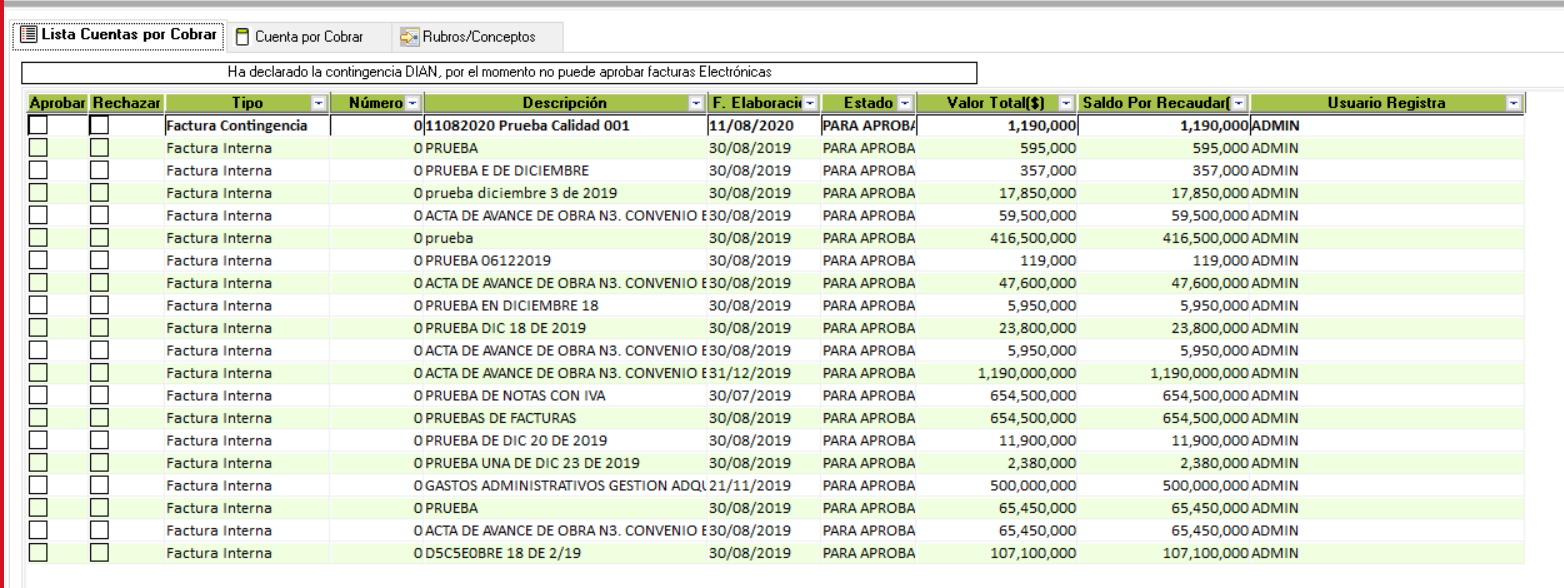Open the Descripción column filter arrow
This screenshot has width=1564, height=588.
(x=696, y=103)
